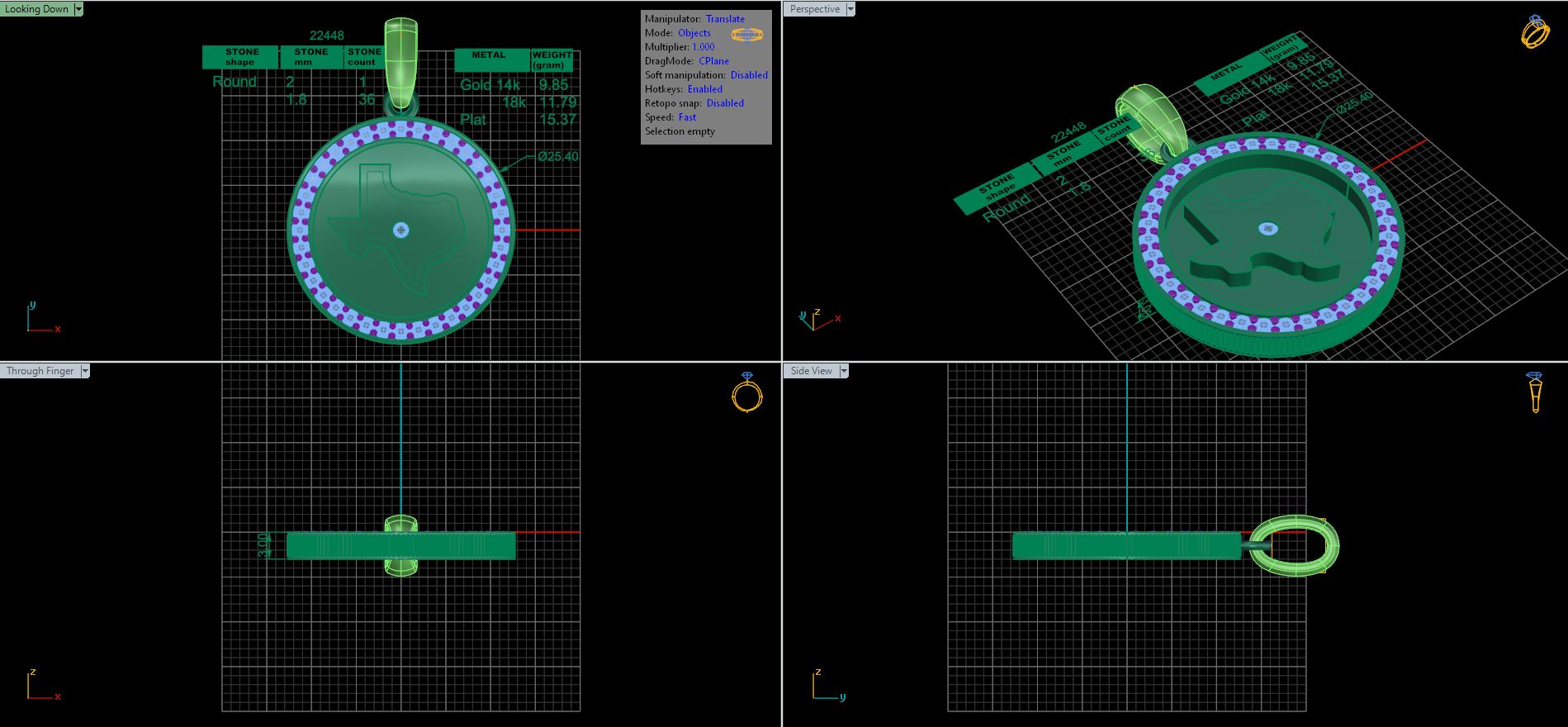Open the Through Finger viewport dropdown arrow

coord(84,371)
